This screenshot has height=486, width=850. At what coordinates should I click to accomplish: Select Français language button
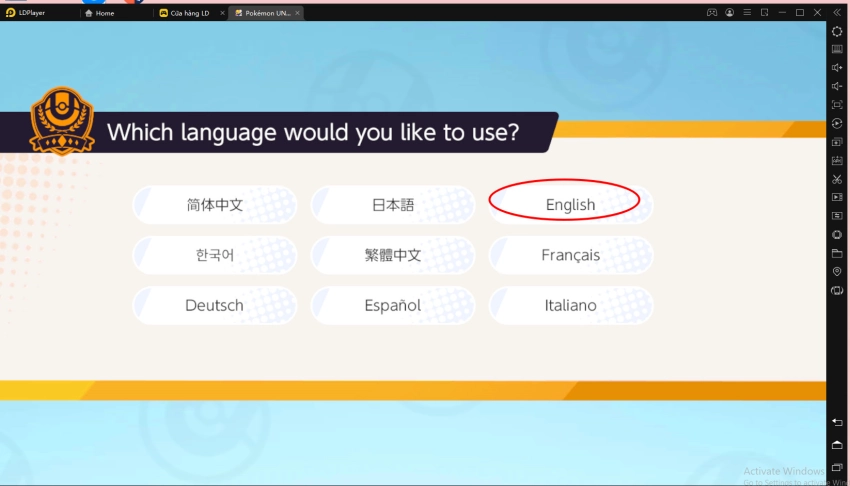(571, 255)
